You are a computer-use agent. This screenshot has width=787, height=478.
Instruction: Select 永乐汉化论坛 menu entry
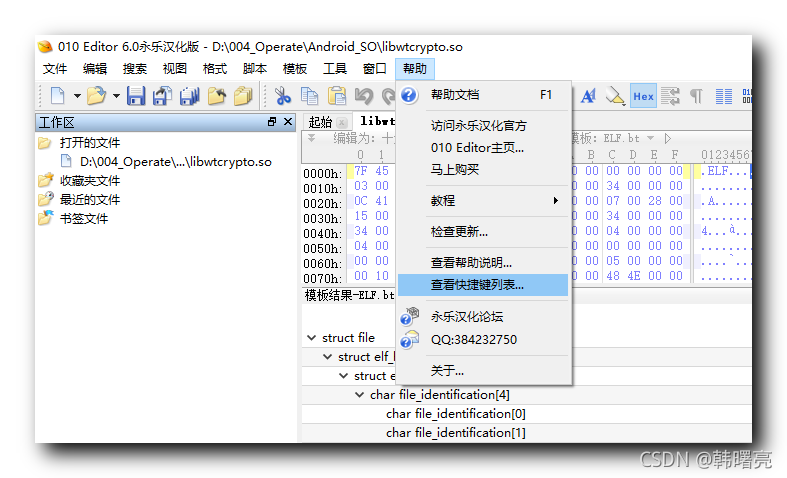(x=483, y=317)
